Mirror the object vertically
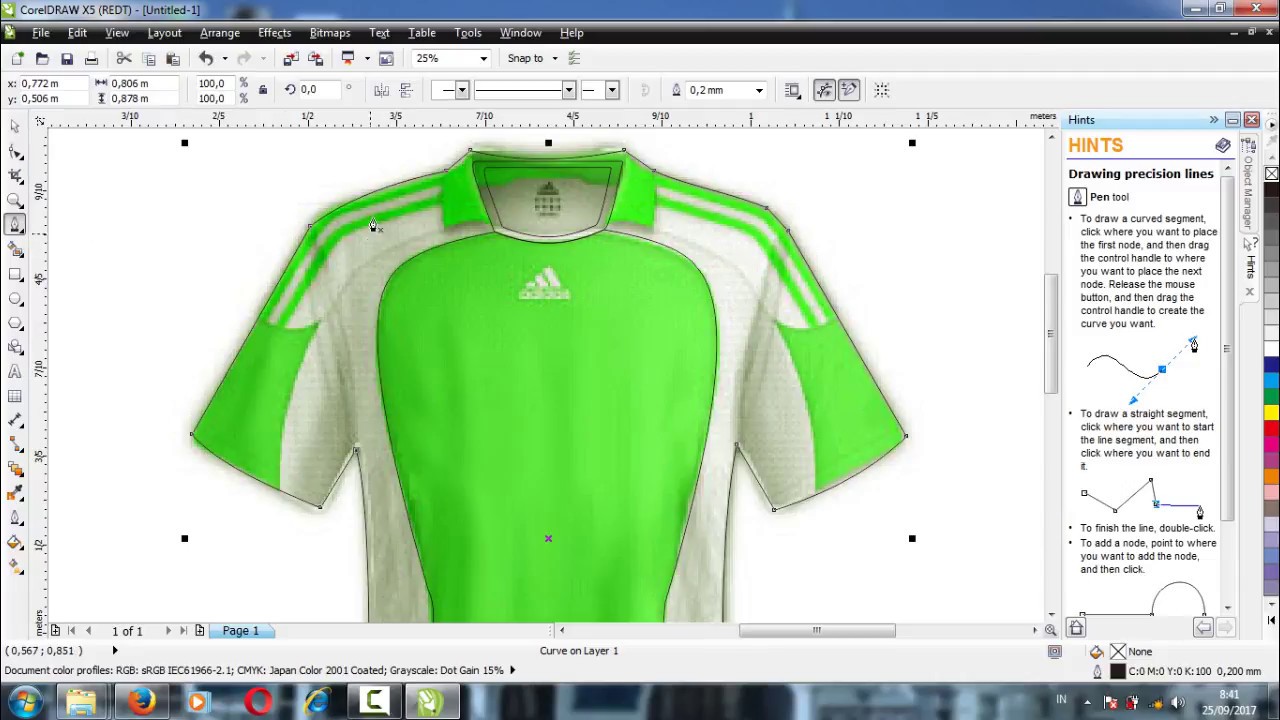Viewport: 1280px width, 720px height. 406,90
